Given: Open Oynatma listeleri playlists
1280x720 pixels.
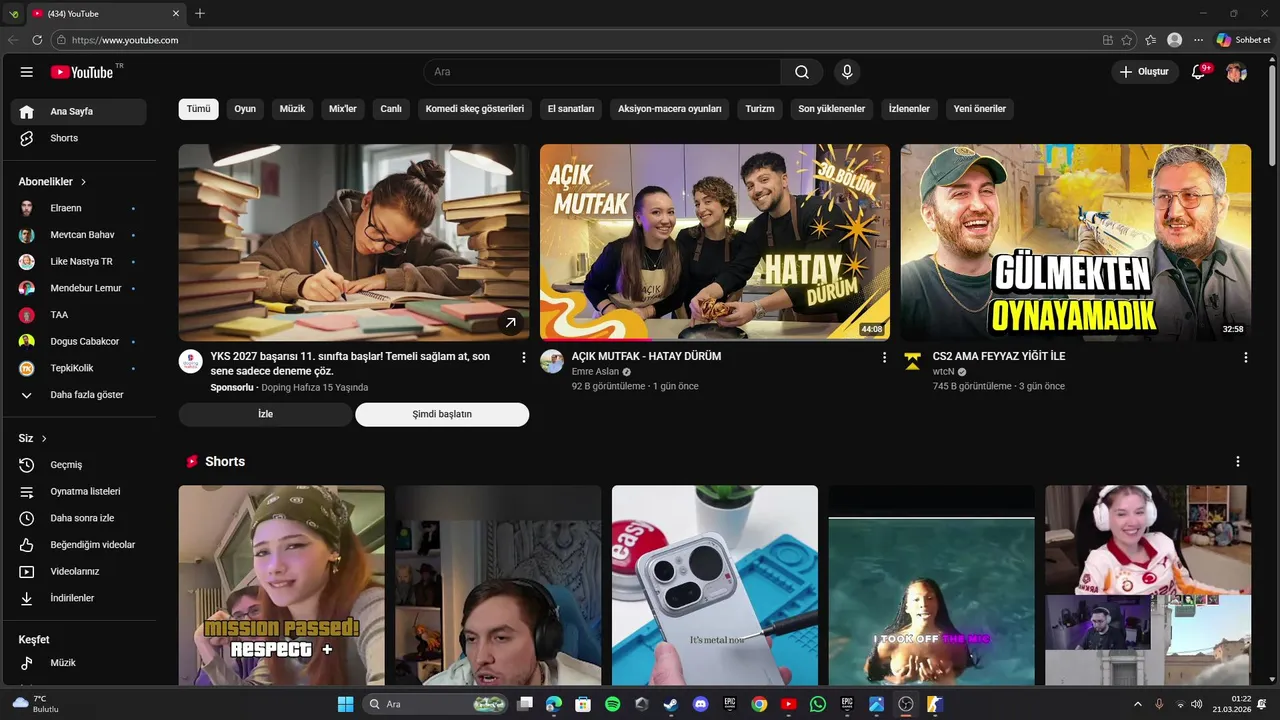Looking at the screenshot, I should pos(79,492).
